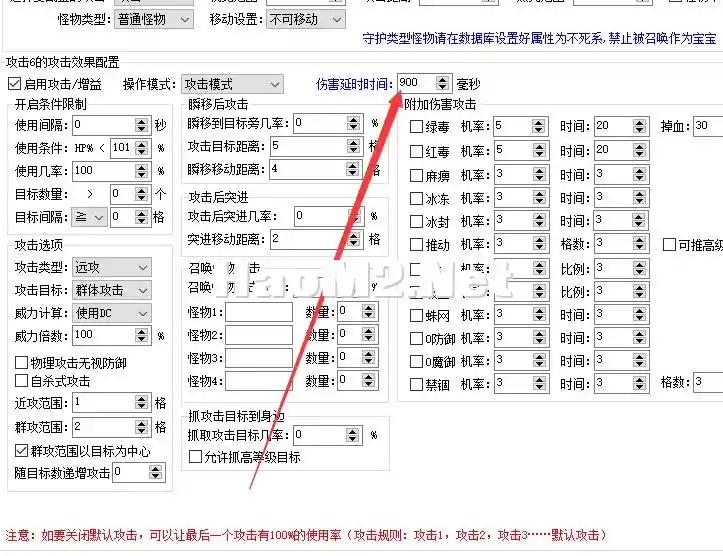Open 移动设置 dropdown
Viewport: 723px width, 556px height.
tap(306, 20)
